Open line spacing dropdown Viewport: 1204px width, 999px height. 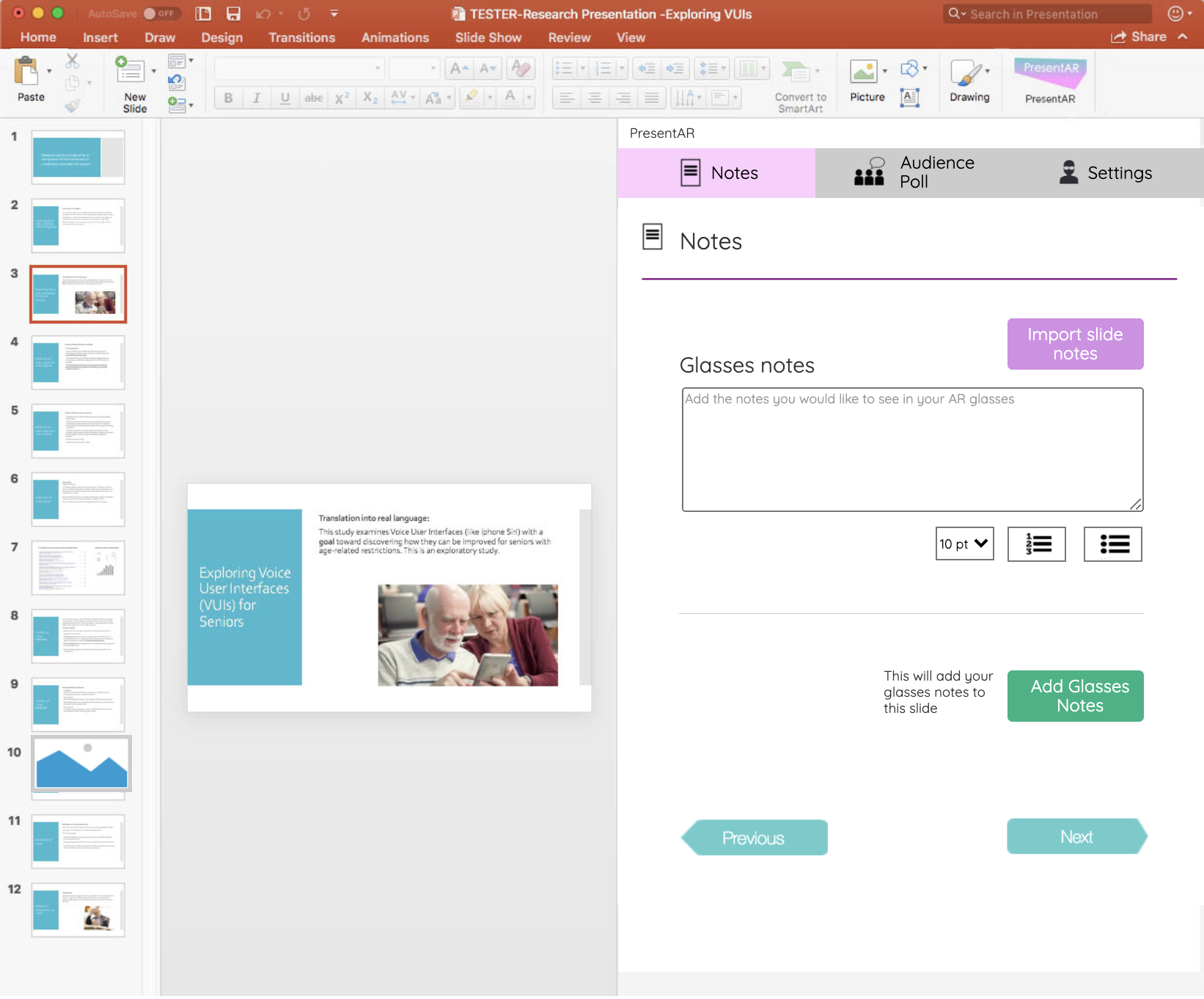(x=711, y=68)
